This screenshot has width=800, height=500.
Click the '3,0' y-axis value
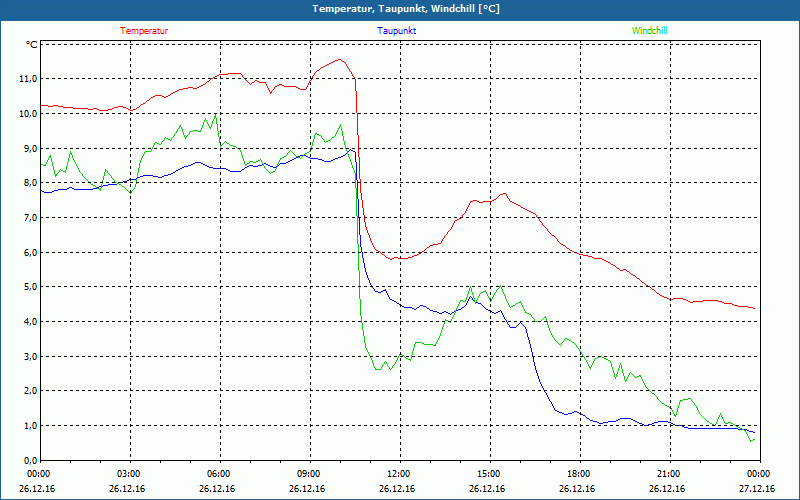coord(31,356)
